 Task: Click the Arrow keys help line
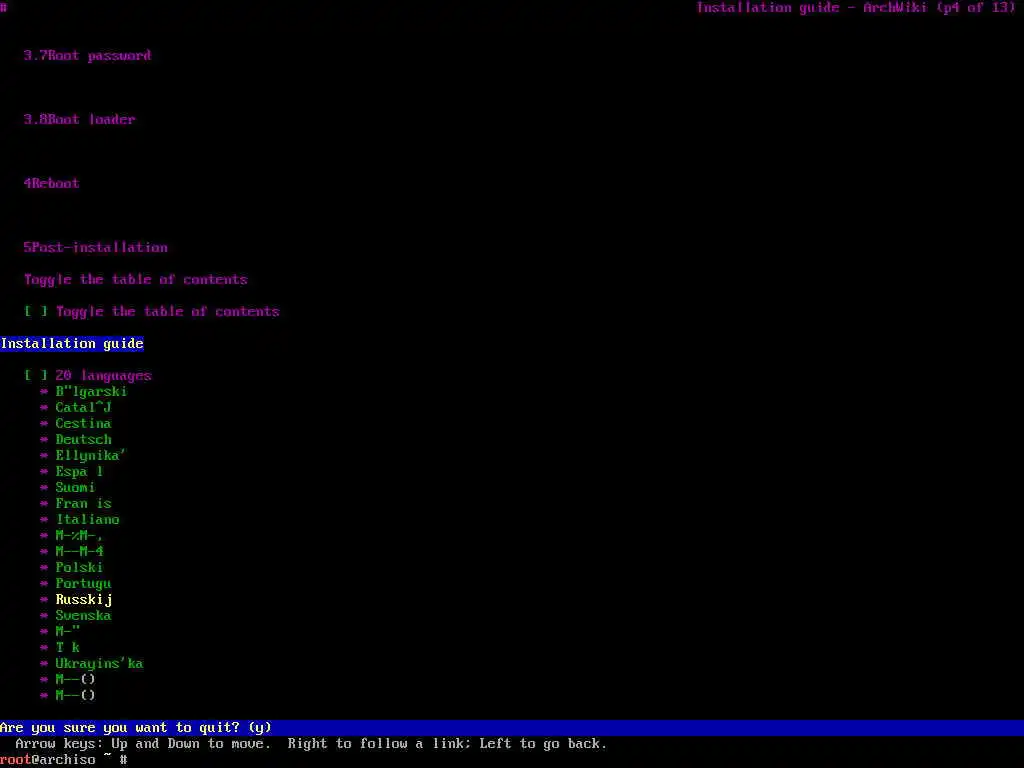312,744
